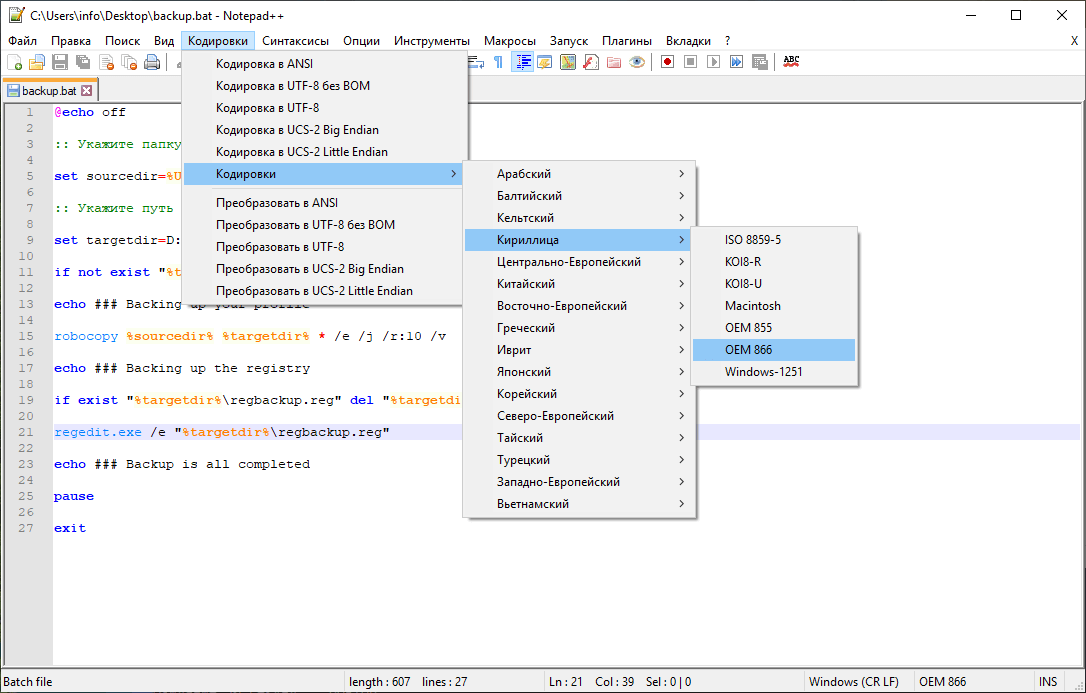Click the OEM 866 status bar indicator

point(941,681)
